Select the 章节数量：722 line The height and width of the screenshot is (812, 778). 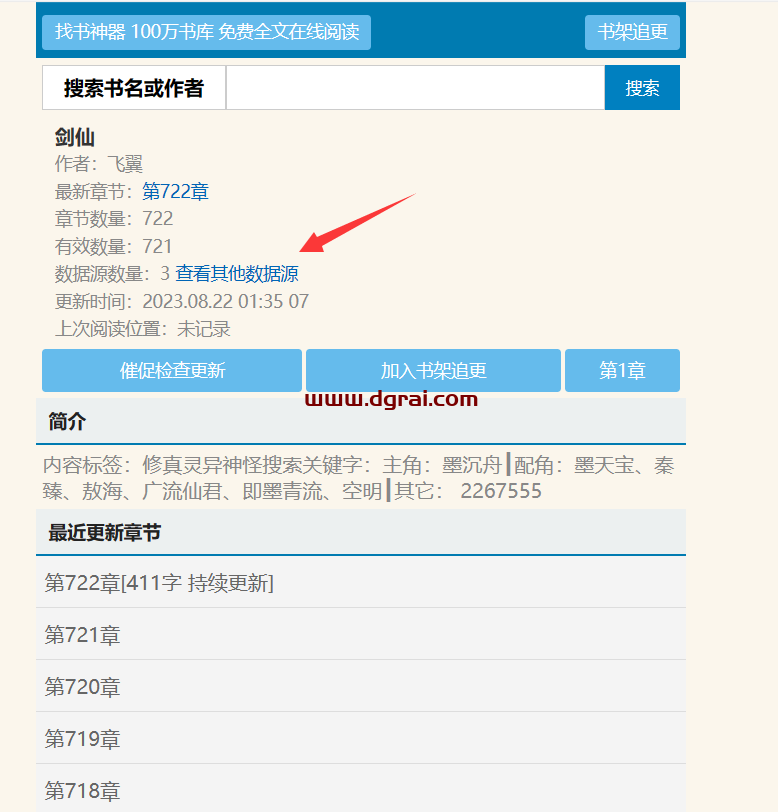pyautogui.click(x=114, y=219)
